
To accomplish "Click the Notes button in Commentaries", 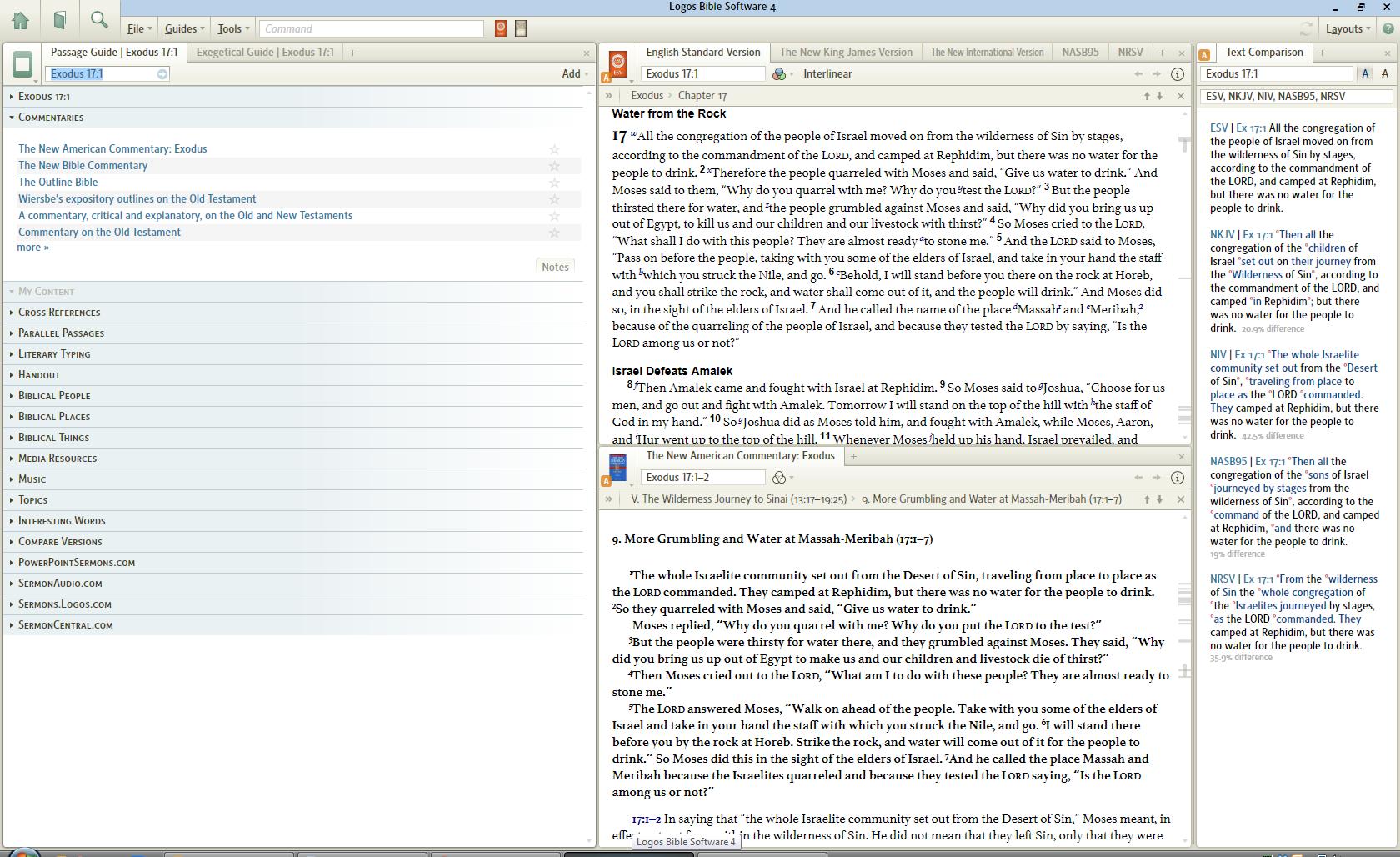I will 555,268.
